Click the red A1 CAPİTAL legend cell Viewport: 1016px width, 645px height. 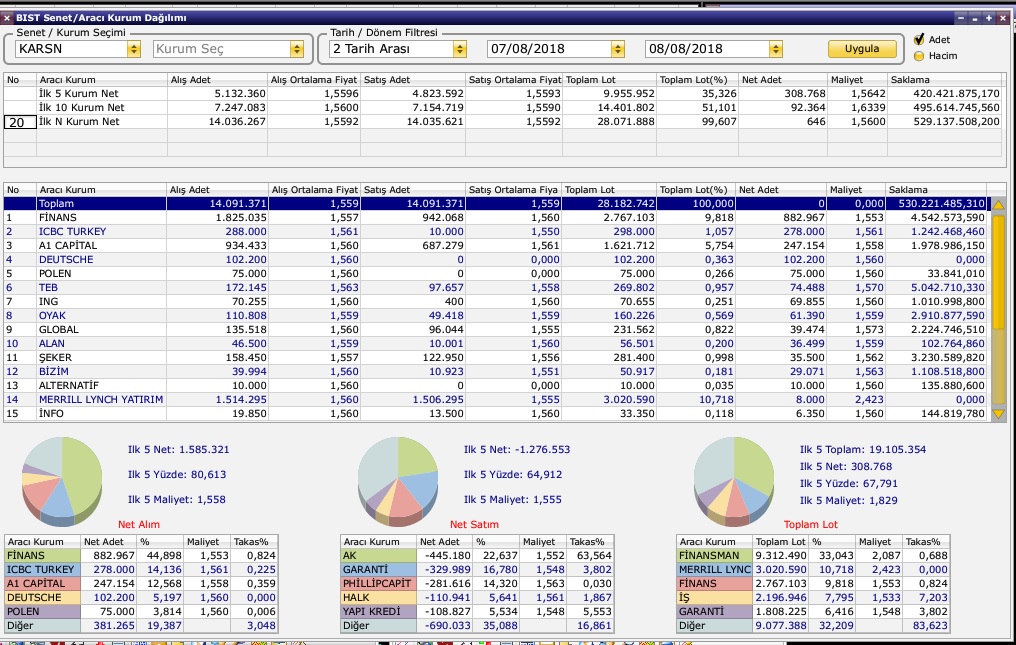43,583
